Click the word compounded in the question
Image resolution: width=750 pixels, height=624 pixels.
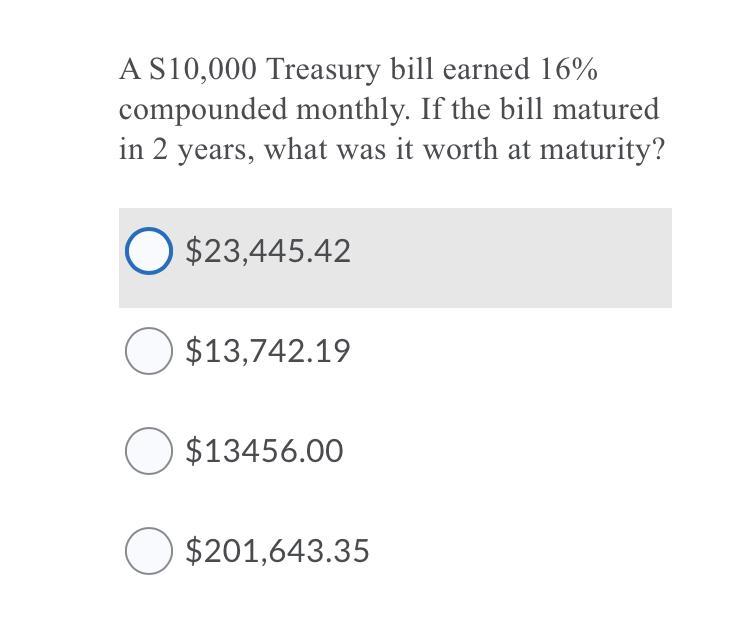[203, 110]
